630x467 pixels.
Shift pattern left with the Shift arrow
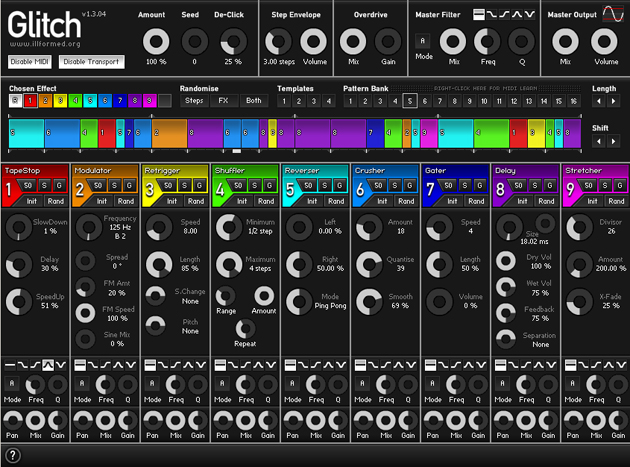[599, 141]
